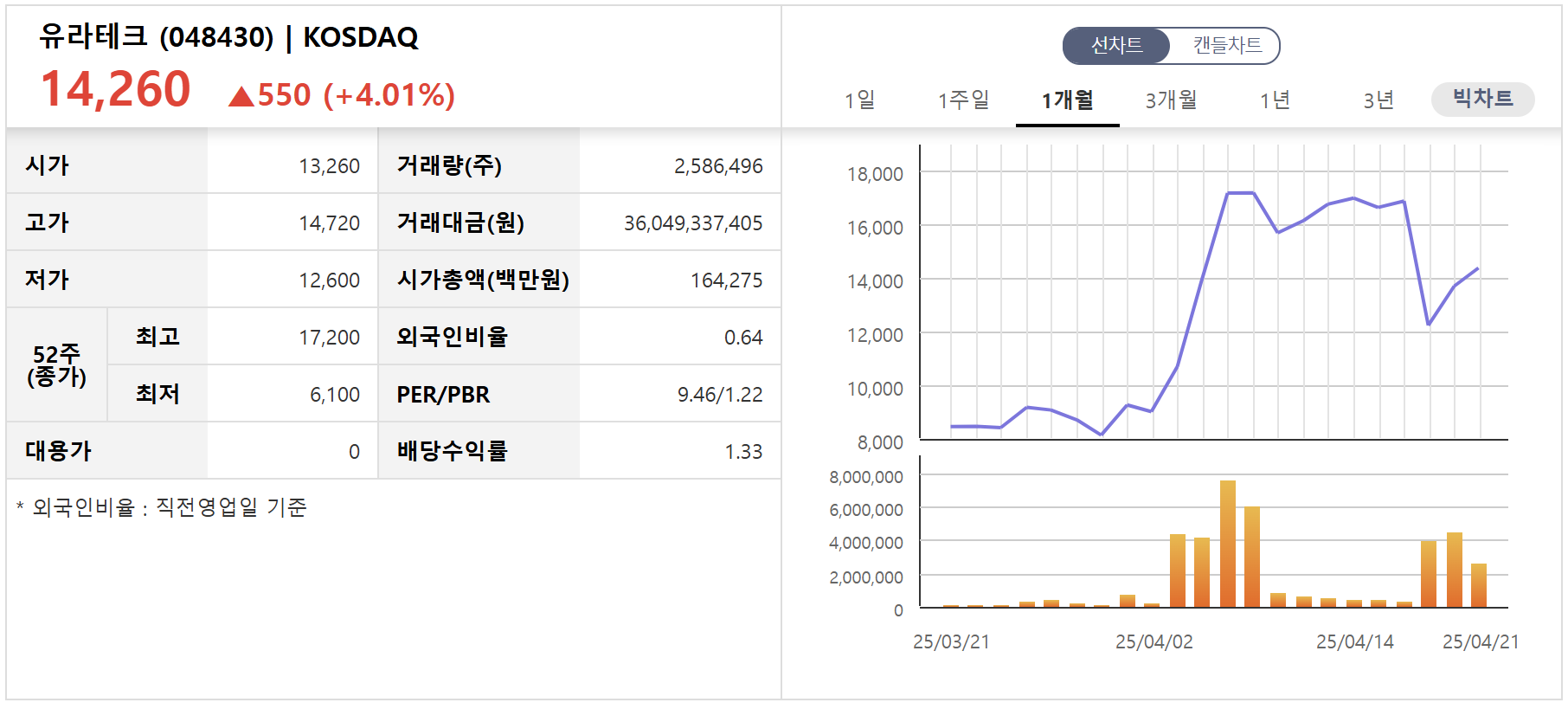Click the 최저 label cell
This screenshot has height=709, width=1568.
157,394
